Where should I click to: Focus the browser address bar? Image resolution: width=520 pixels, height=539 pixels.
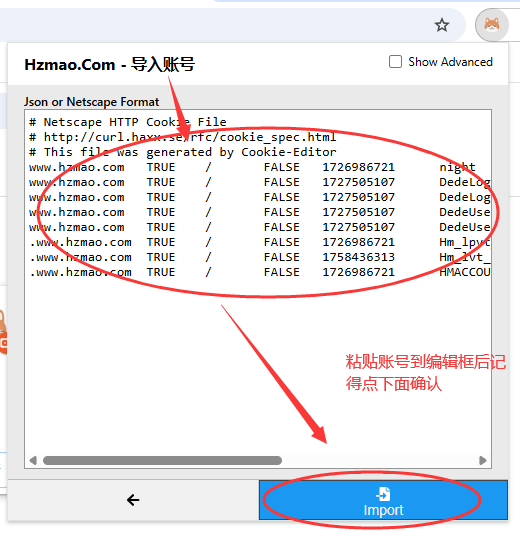[x=213, y=25]
